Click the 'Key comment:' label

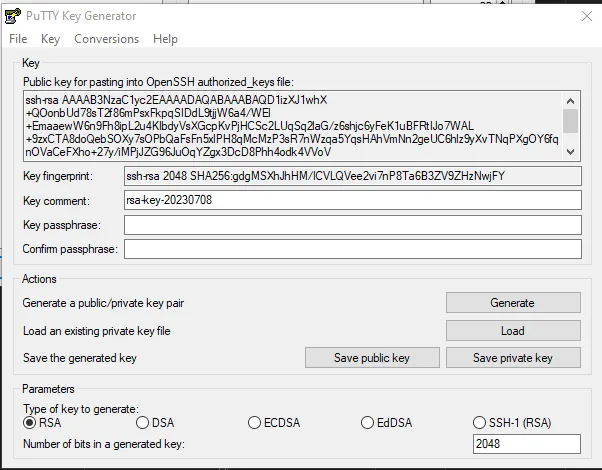click(56, 201)
